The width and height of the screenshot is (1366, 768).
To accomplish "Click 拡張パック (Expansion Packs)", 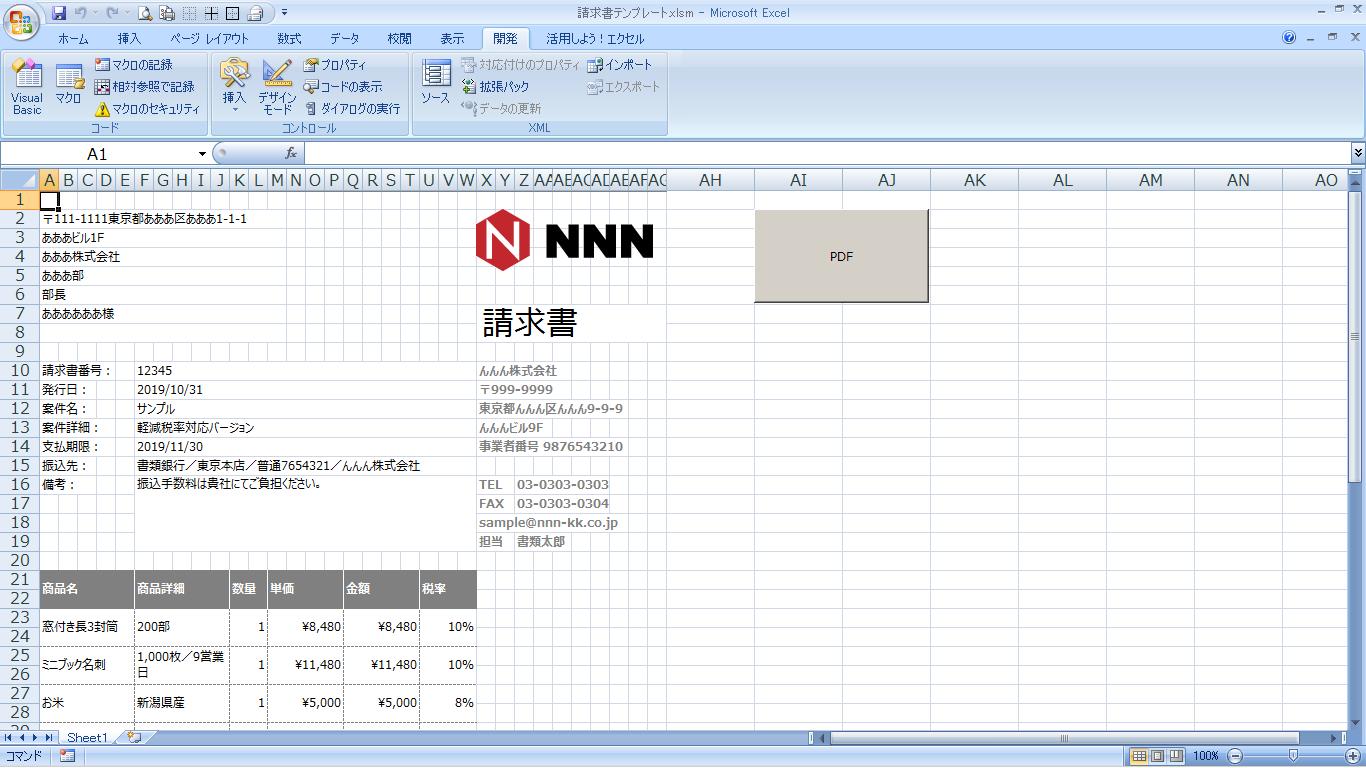I will 495,87.
